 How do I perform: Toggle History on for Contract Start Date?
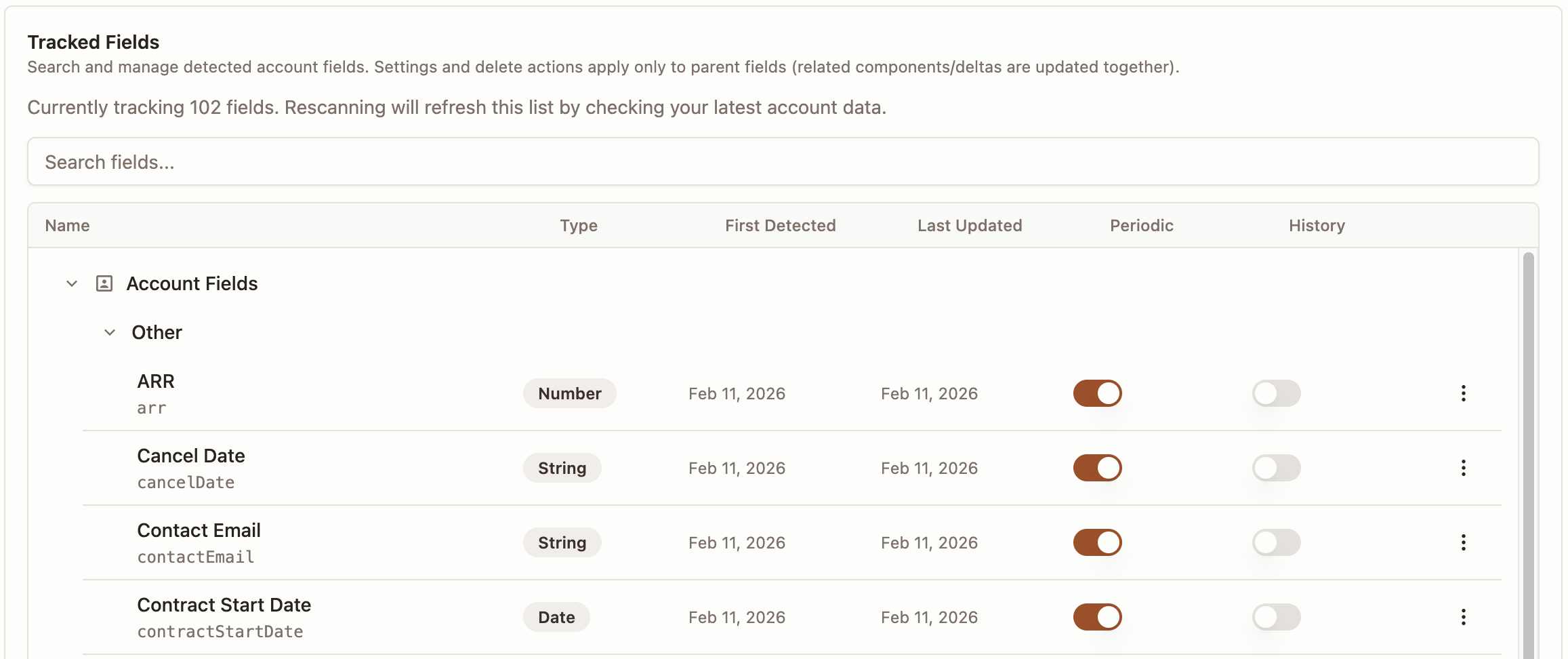pyautogui.click(x=1277, y=617)
